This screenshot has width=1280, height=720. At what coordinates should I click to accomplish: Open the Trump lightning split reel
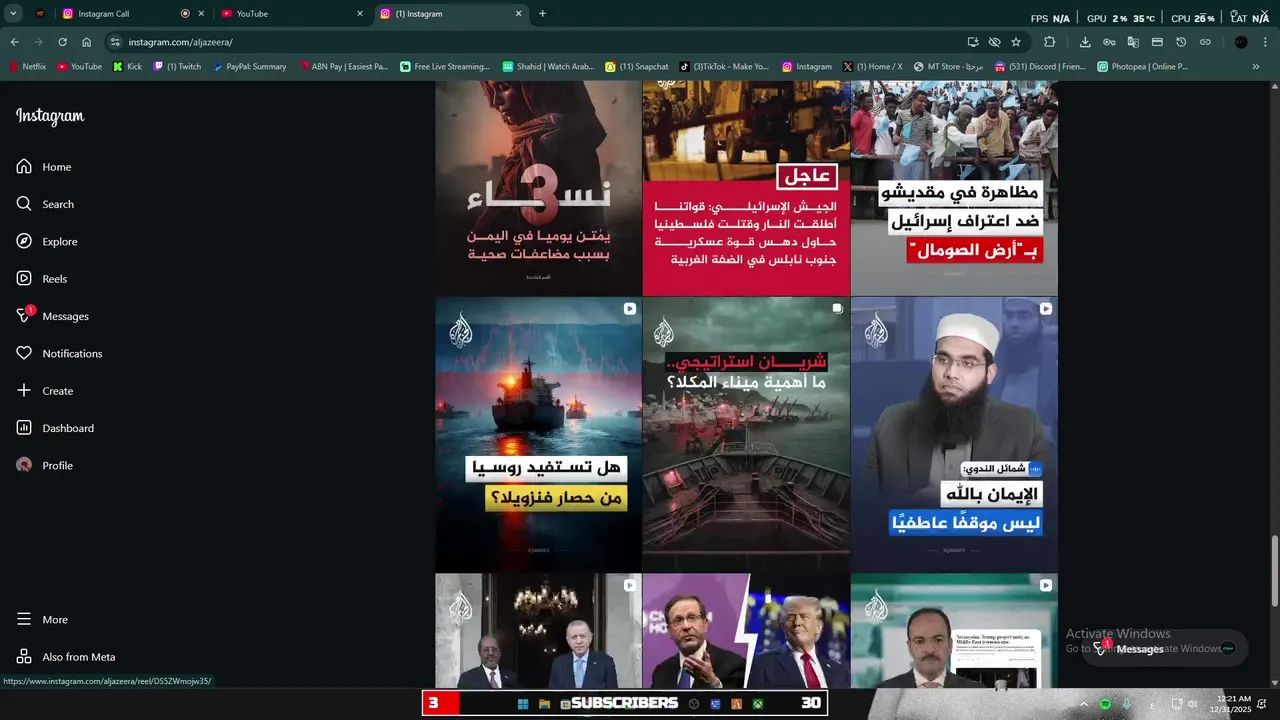tap(746, 631)
